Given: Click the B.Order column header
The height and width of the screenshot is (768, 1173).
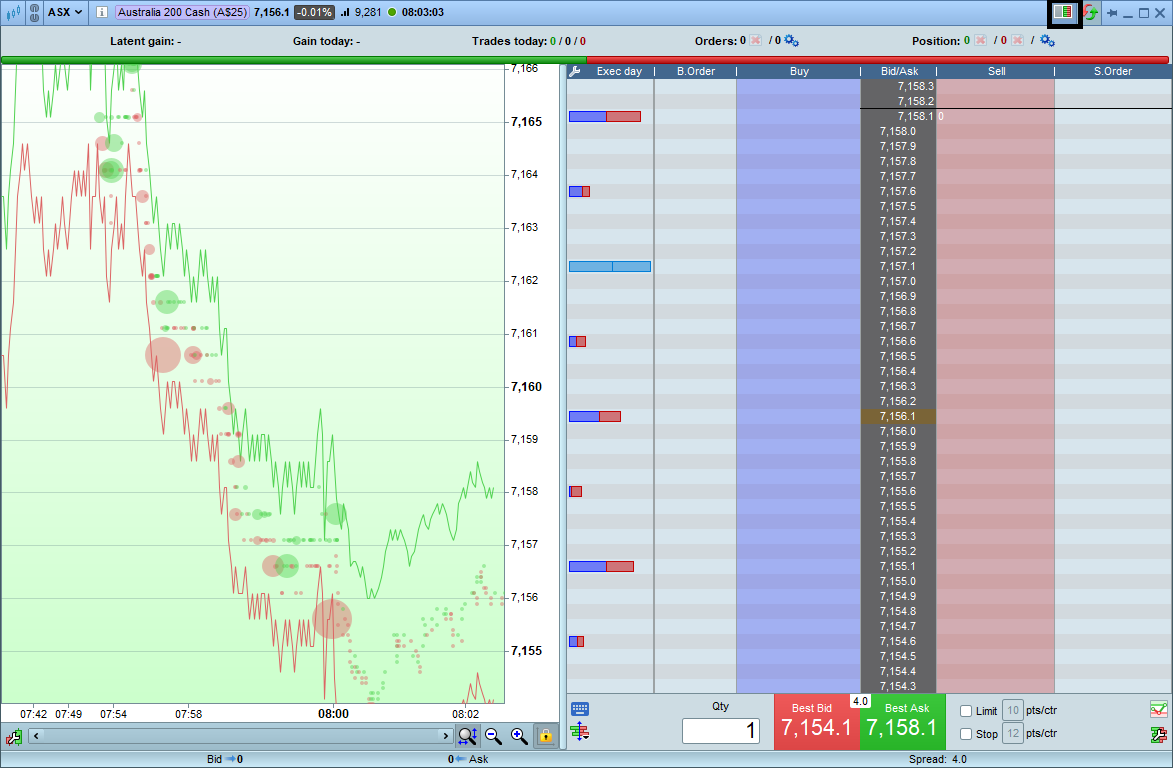Looking at the screenshot, I should click(696, 71).
